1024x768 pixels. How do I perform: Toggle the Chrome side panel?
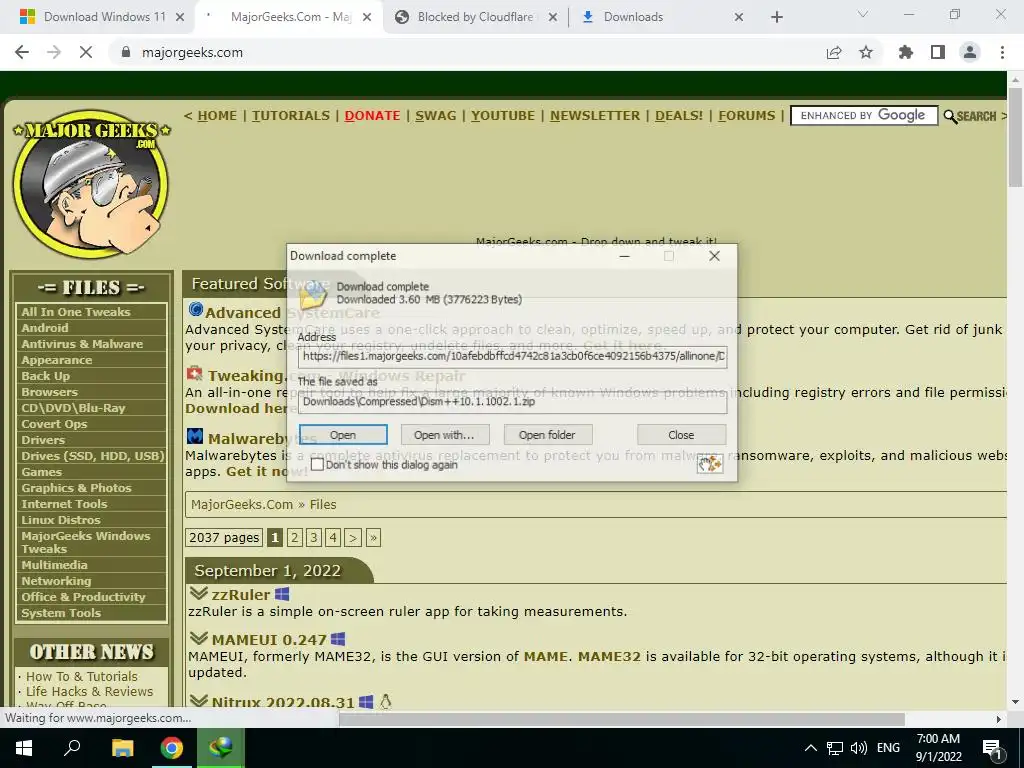[x=938, y=52]
